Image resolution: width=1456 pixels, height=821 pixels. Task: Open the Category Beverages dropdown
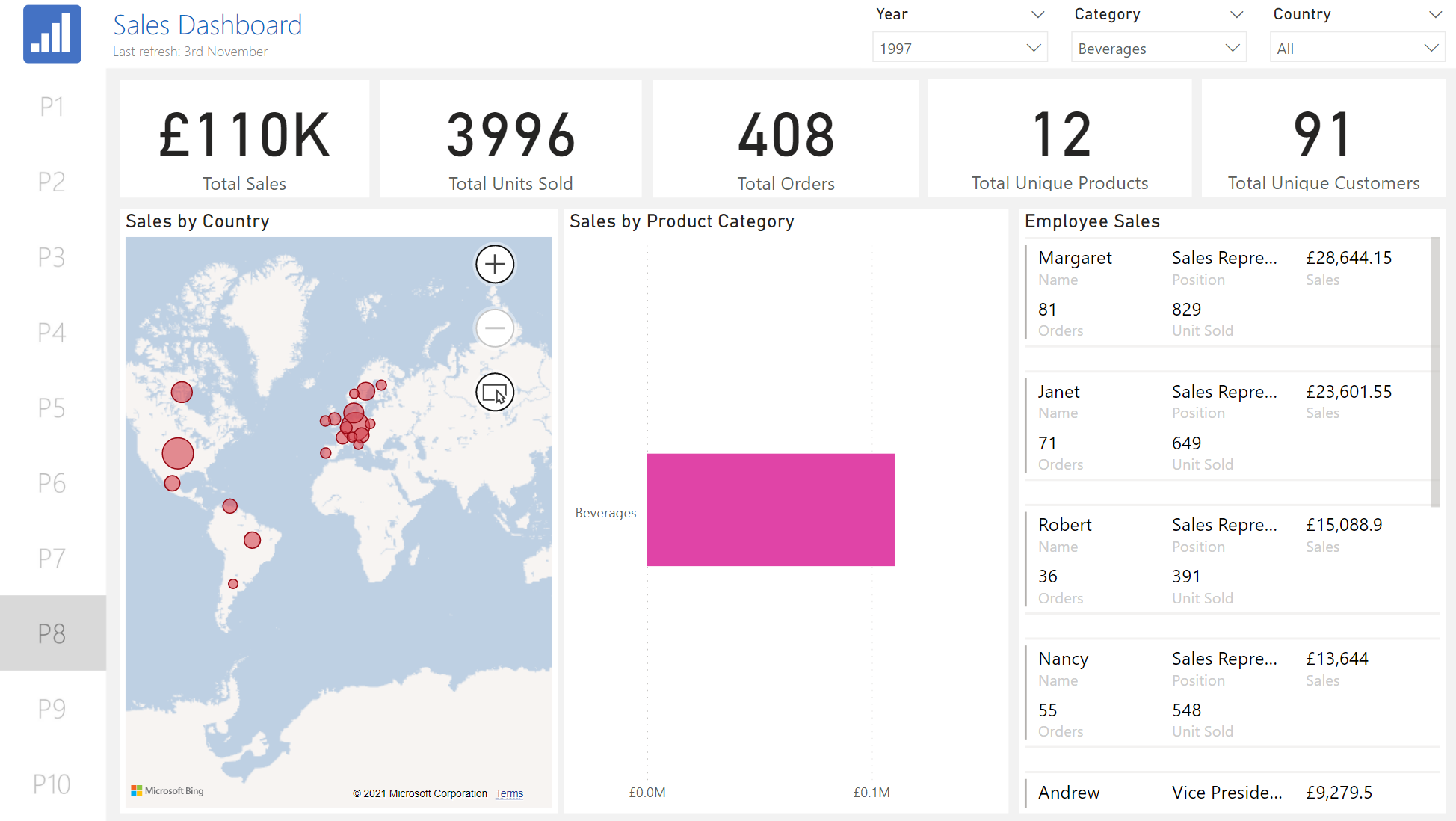tap(1158, 49)
